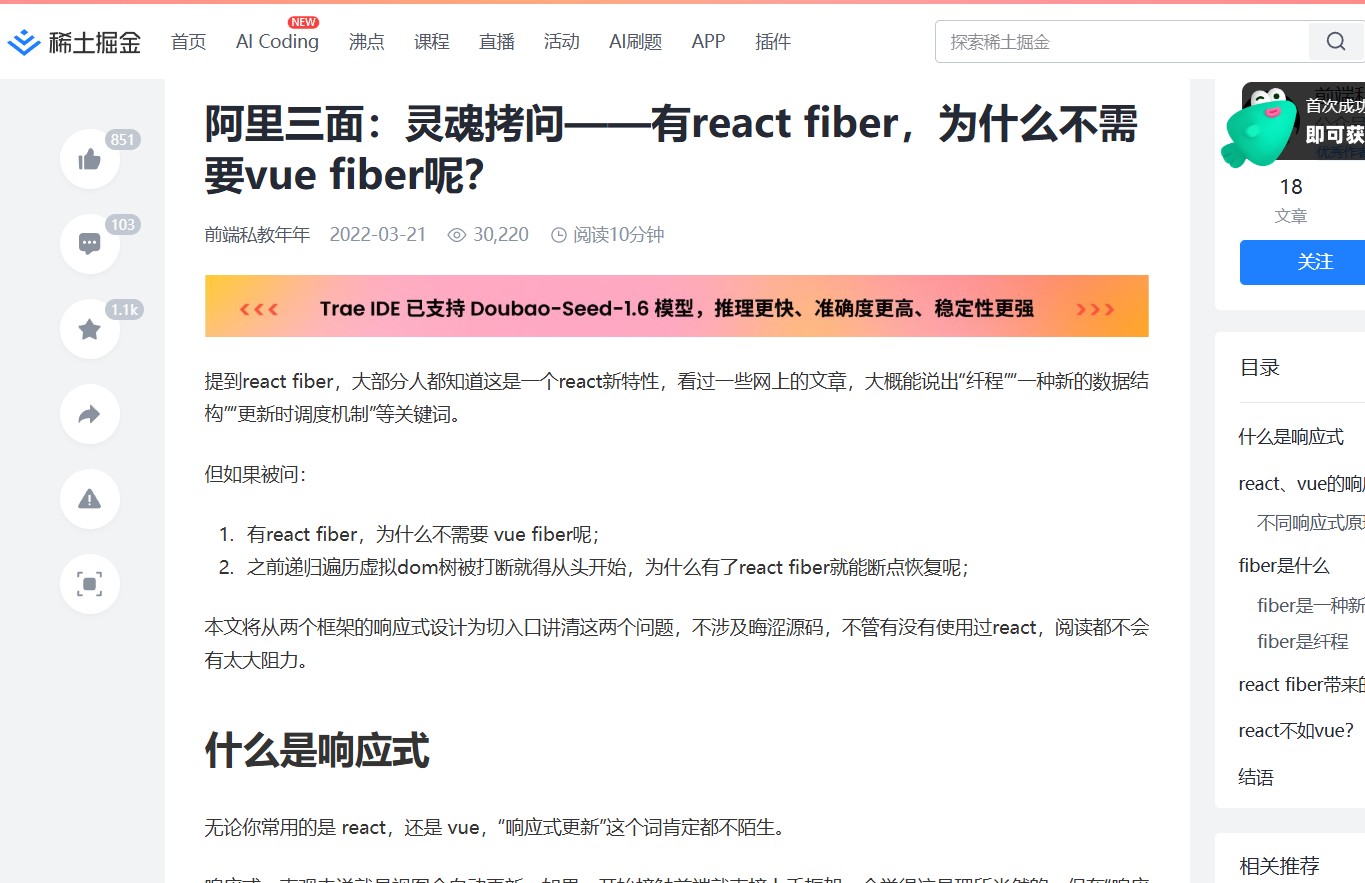
Task: Click the NEW badge above AI Coding
Action: pos(303,22)
